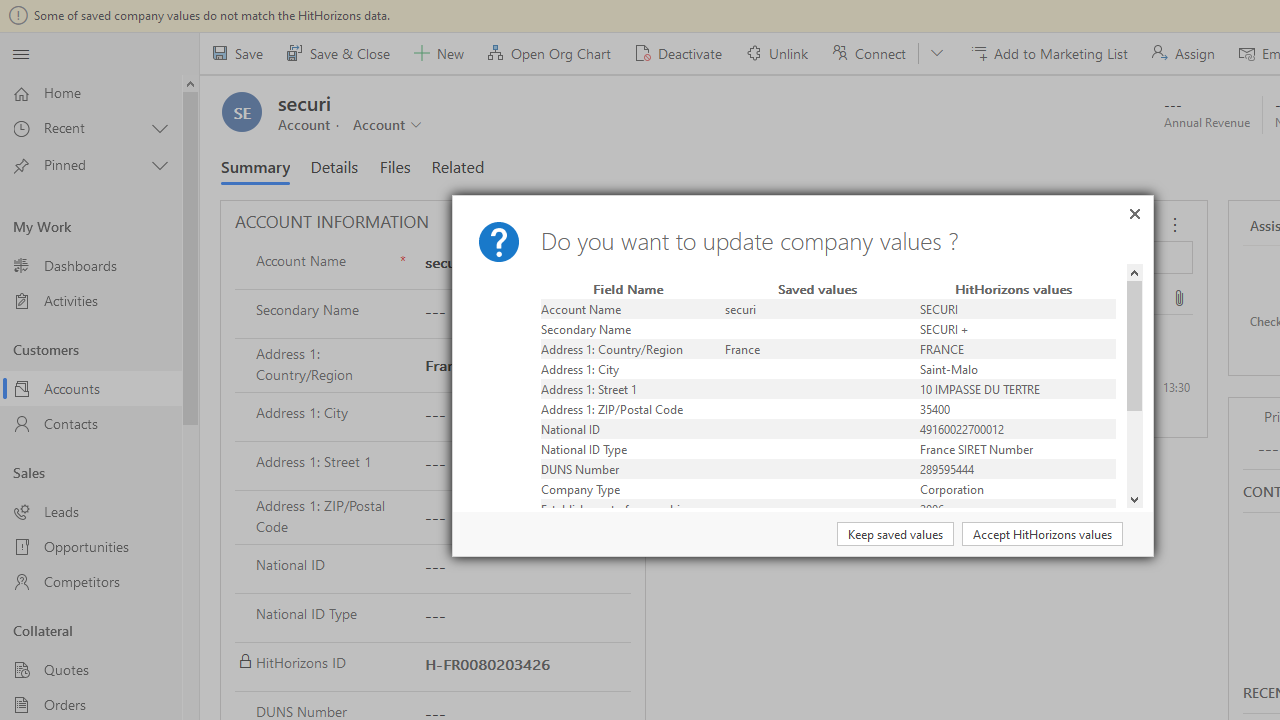1280x720 pixels.
Task: Click the Unlink toolbar button
Action: click(x=777, y=54)
